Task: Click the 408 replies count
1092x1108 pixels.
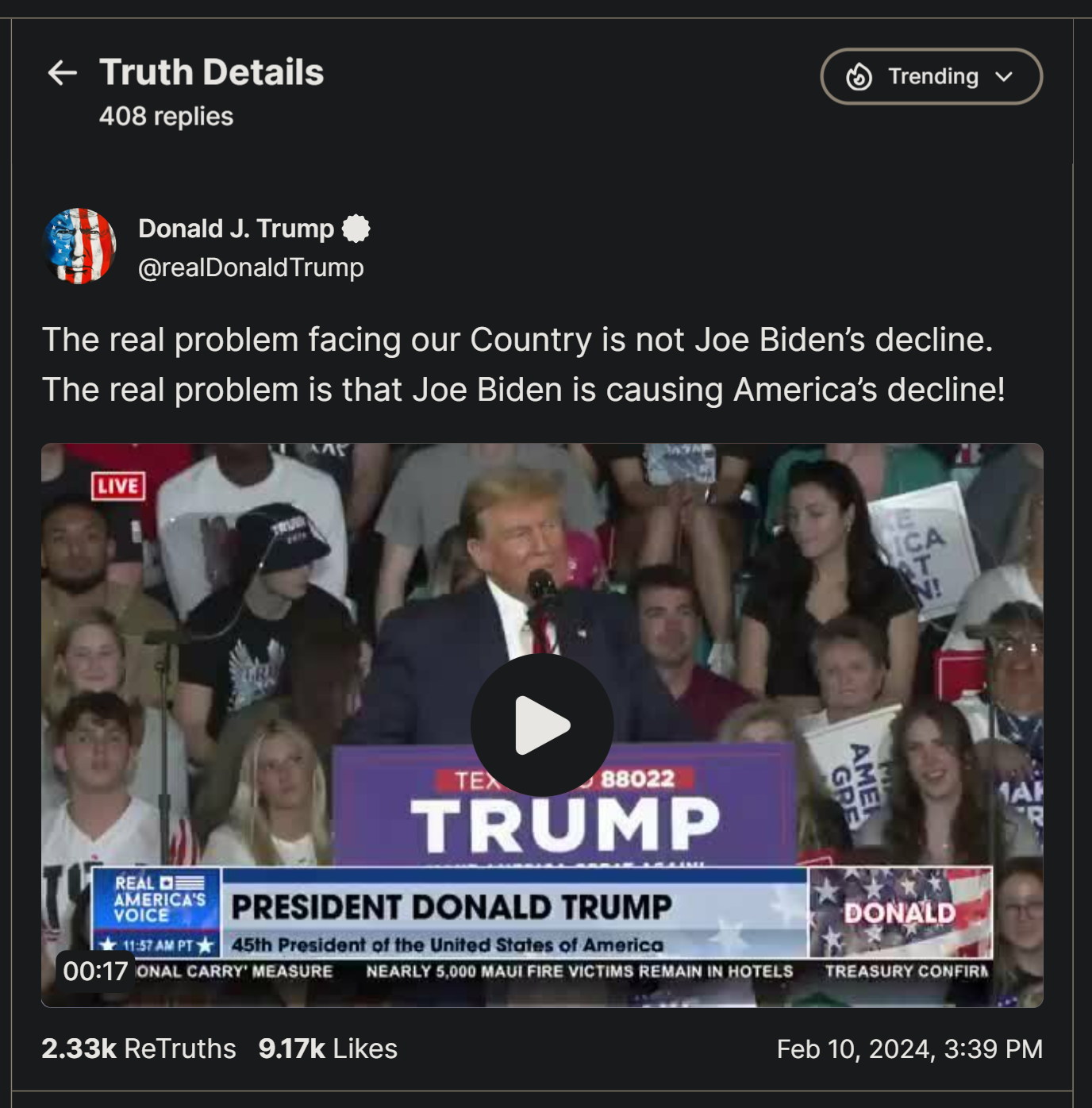Action: tap(166, 116)
